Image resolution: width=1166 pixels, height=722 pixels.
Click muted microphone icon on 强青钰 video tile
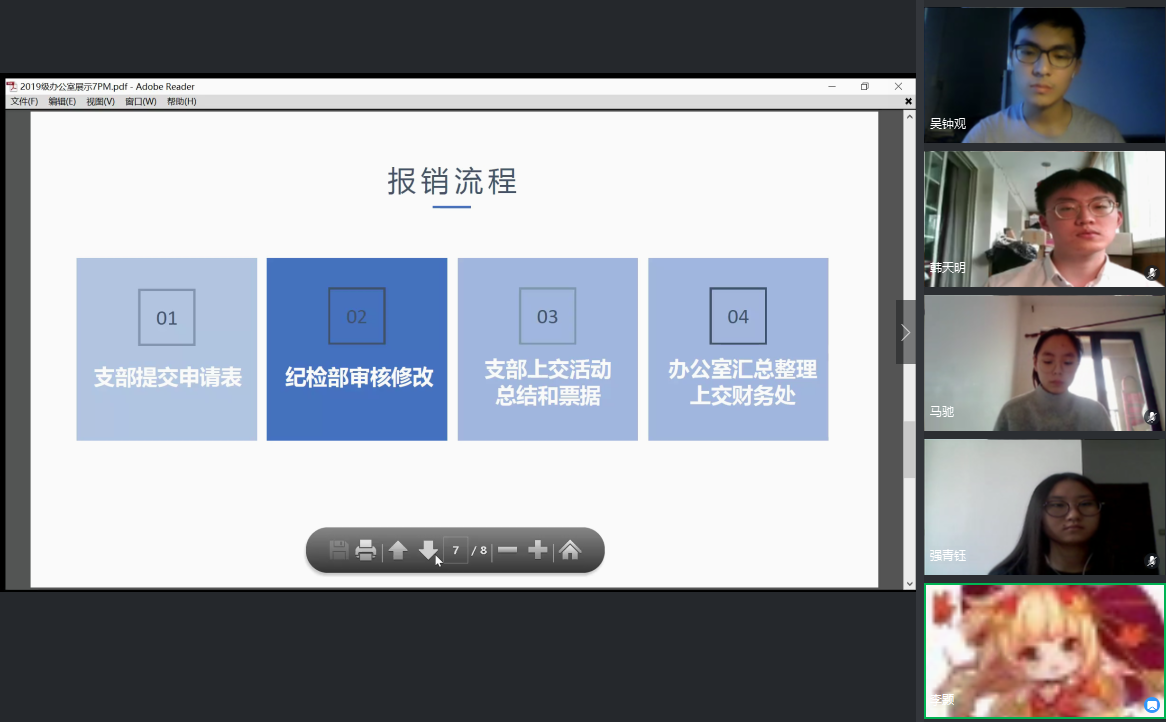1151,561
